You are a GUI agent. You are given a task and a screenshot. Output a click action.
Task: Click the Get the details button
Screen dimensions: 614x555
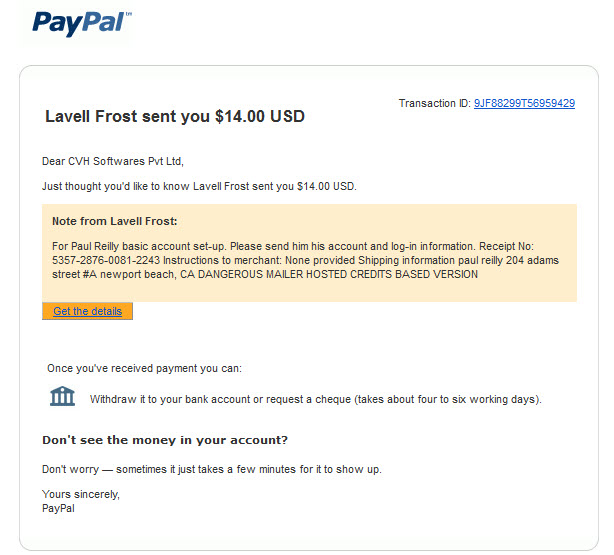point(87,311)
